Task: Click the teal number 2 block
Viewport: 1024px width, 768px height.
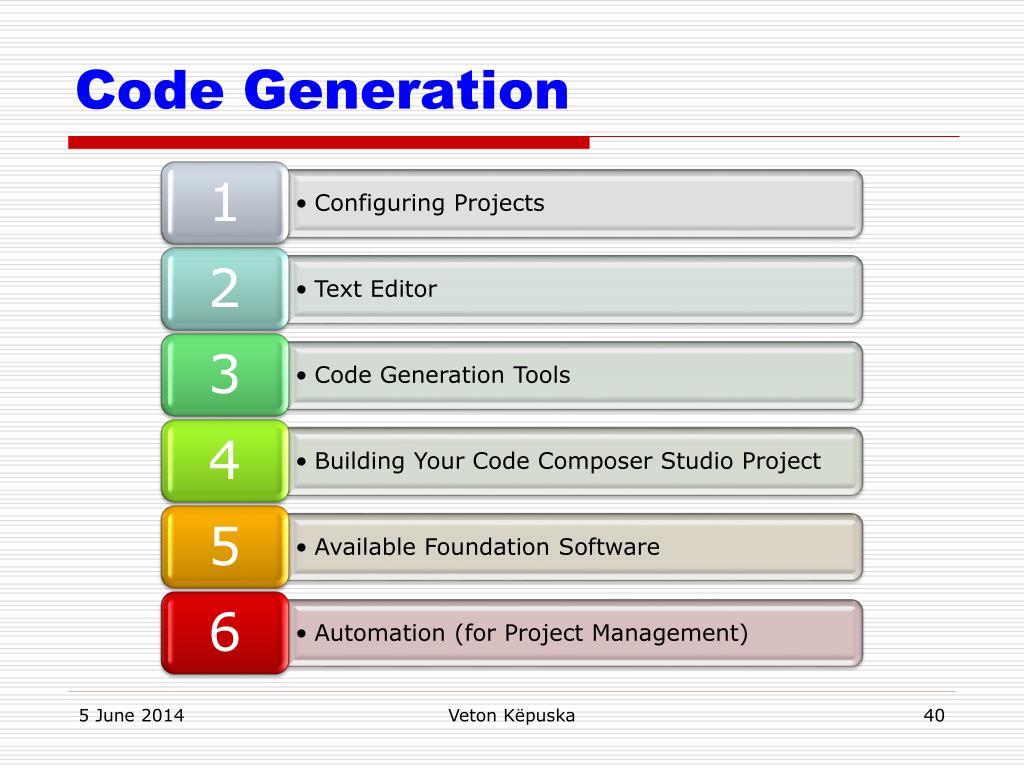Action: (225, 289)
